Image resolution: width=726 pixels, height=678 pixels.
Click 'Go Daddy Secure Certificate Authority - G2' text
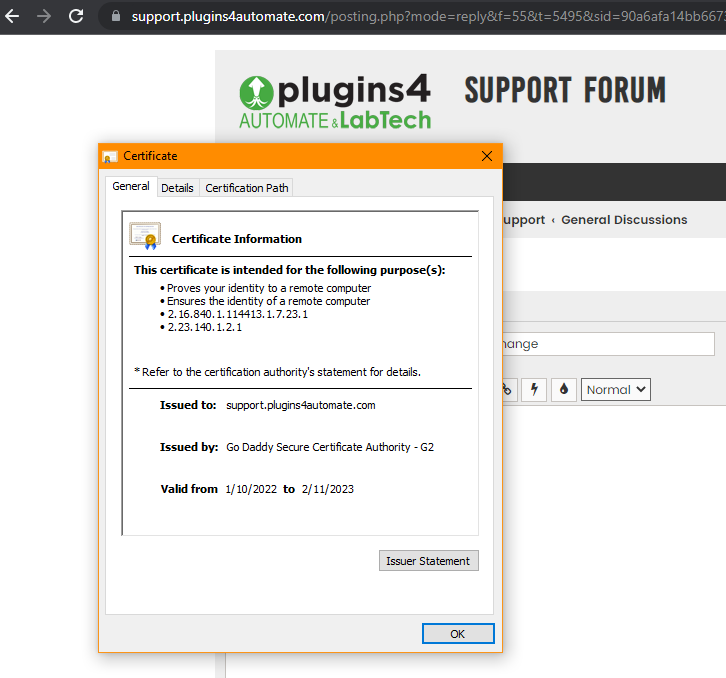pos(330,447)
